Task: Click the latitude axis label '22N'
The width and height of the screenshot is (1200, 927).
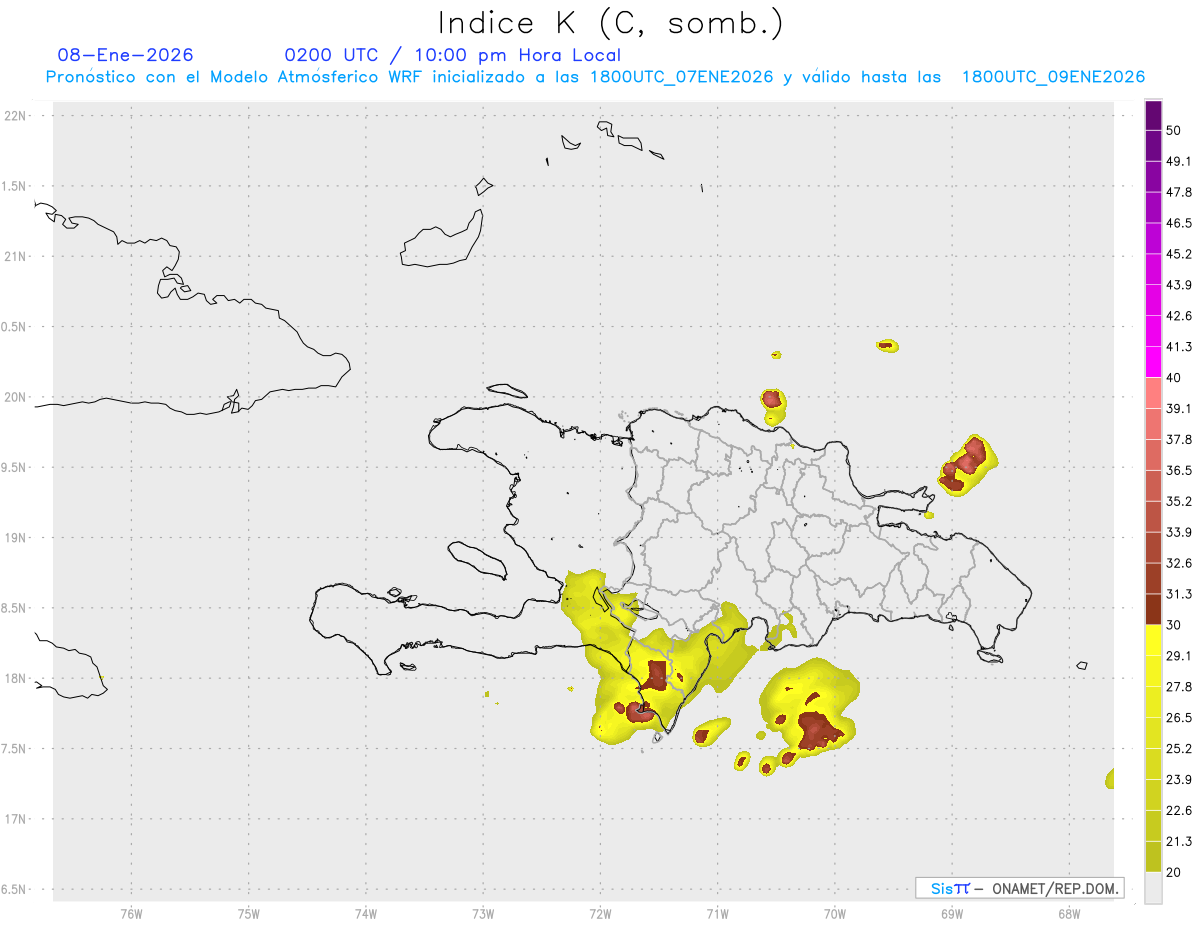Action: (x=16, y=115)
